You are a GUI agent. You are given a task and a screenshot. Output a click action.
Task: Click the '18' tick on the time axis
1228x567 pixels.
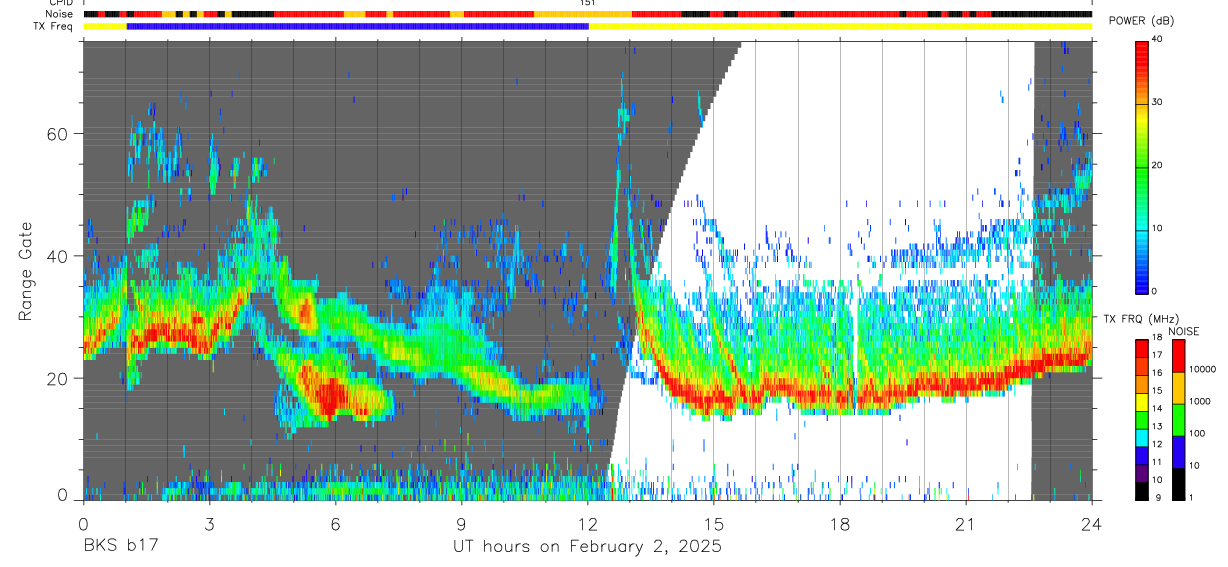pos(840,524)
